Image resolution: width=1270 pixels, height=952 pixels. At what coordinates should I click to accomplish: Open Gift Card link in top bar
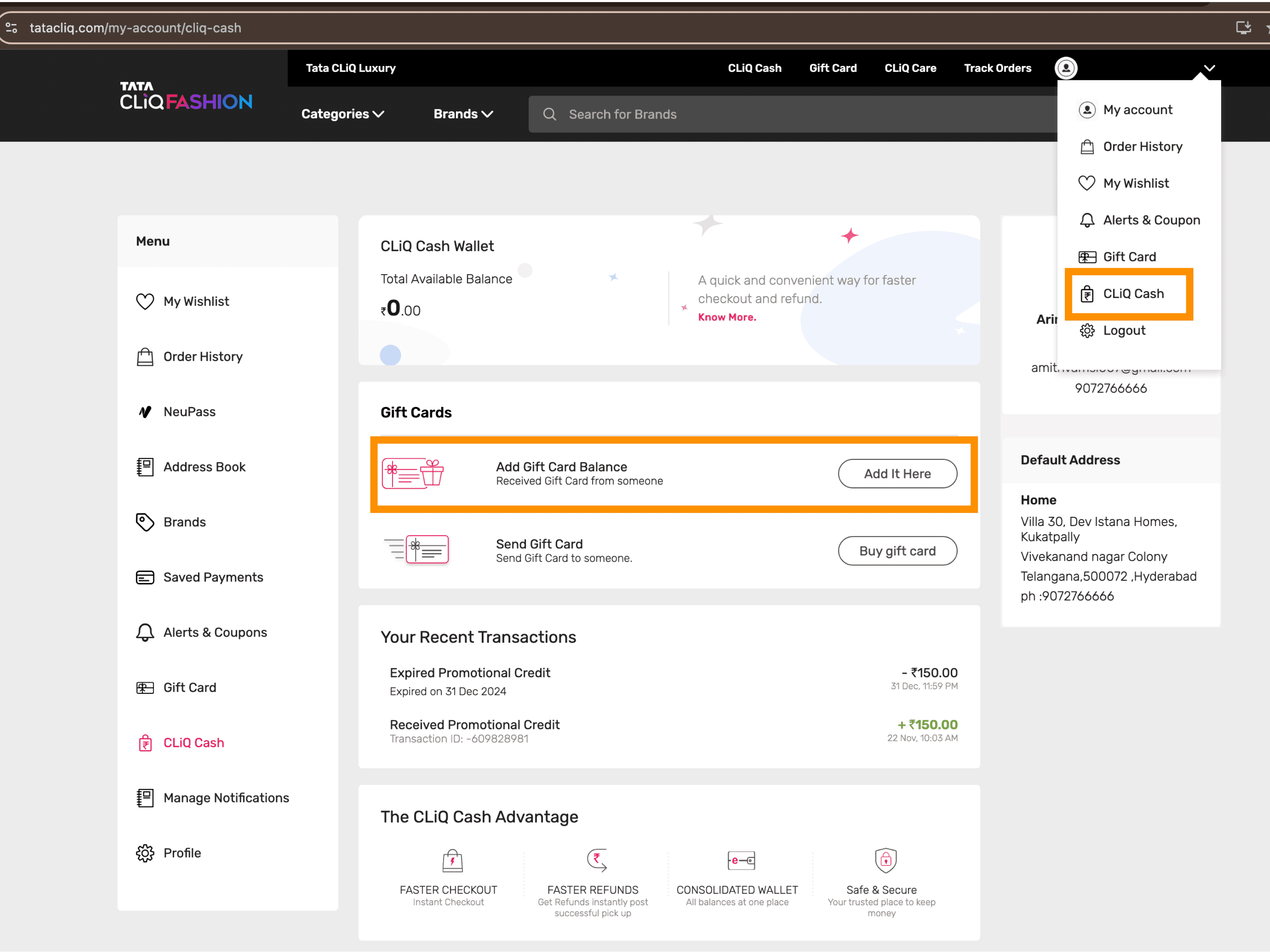[833, 68]
